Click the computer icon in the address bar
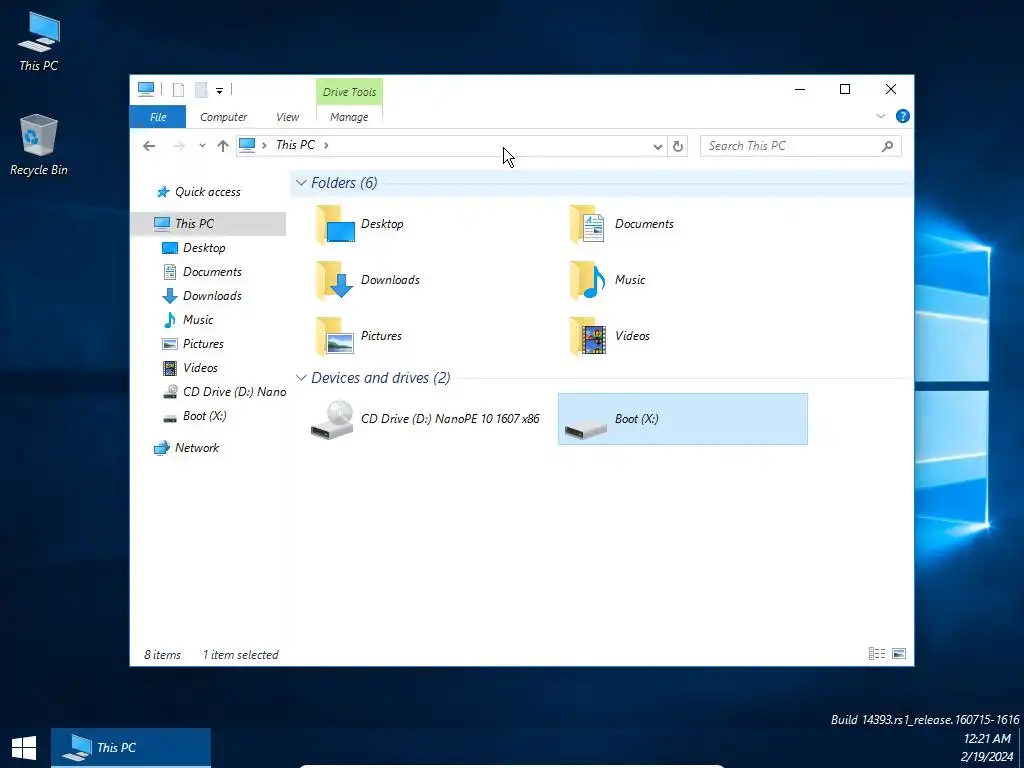Screen dimensions: 1024x768 (x=247, y=146)
